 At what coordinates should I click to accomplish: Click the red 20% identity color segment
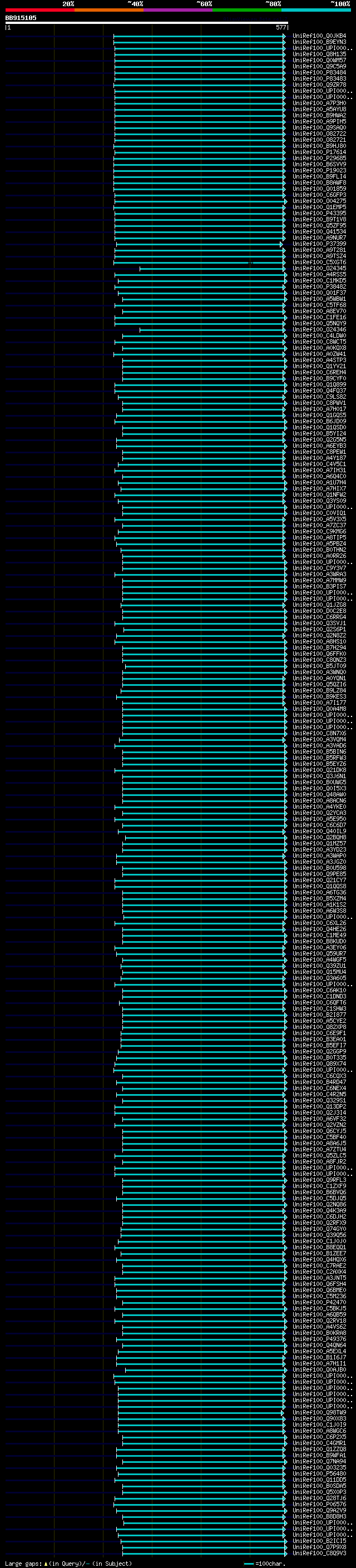[x=39, y=11]
